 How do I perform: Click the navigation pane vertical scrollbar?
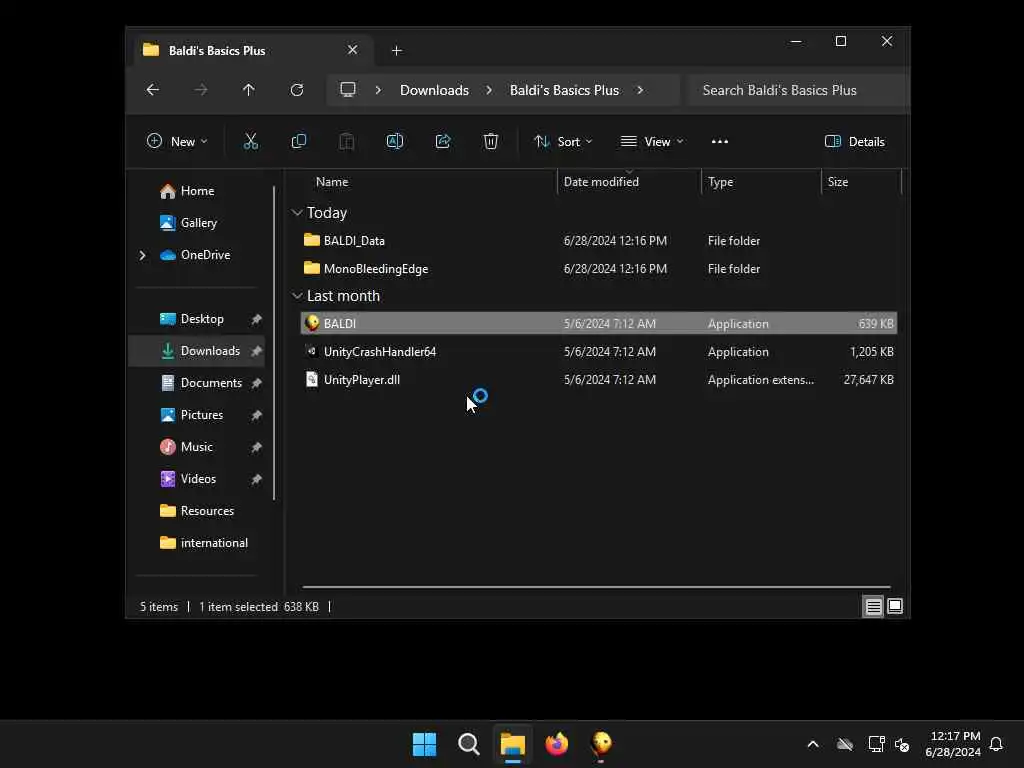(274, 343)
